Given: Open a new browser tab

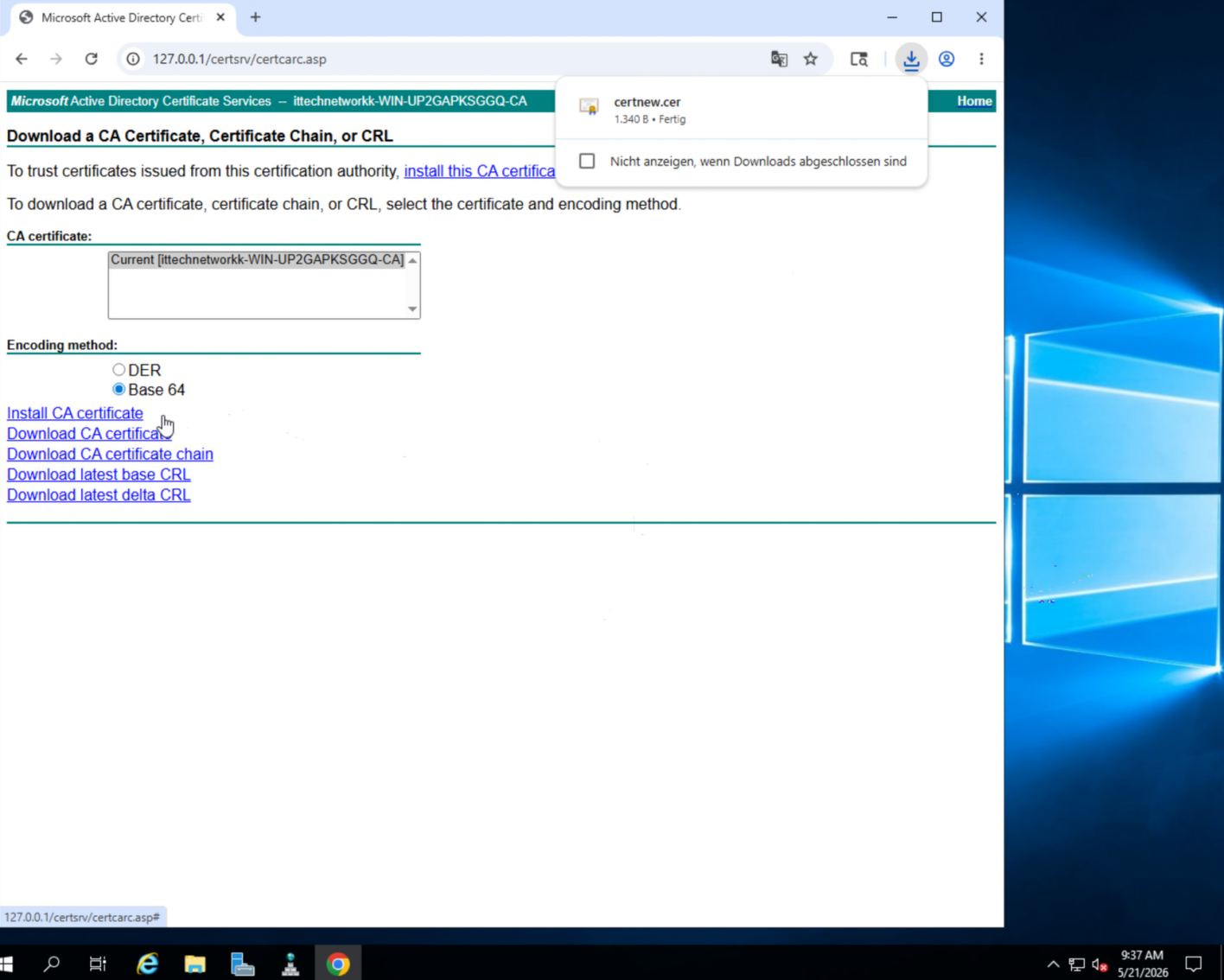Looking at the screenshot, I should [255, 17].
